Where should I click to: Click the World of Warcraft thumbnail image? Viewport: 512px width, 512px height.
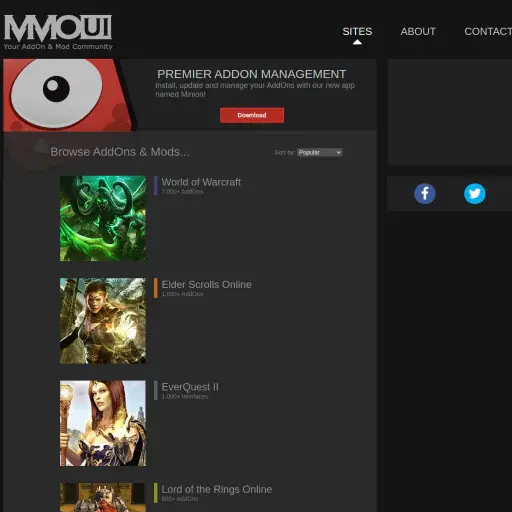tap(103, 218)
